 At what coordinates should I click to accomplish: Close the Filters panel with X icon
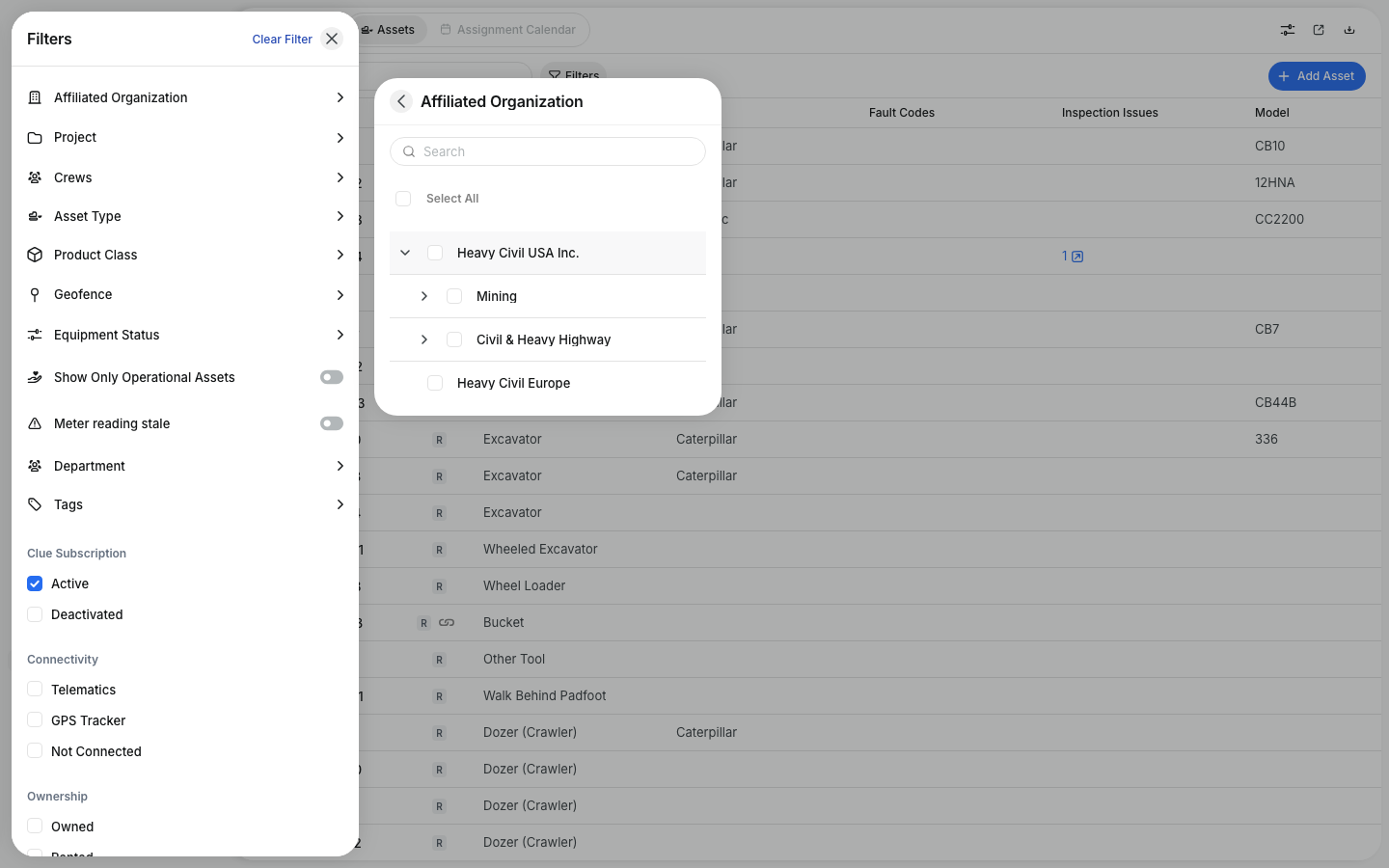(332, 39)
